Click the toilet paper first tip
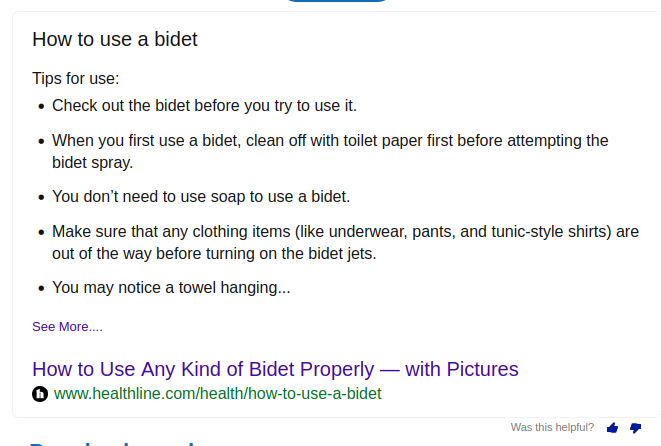 tap(330, 150)
